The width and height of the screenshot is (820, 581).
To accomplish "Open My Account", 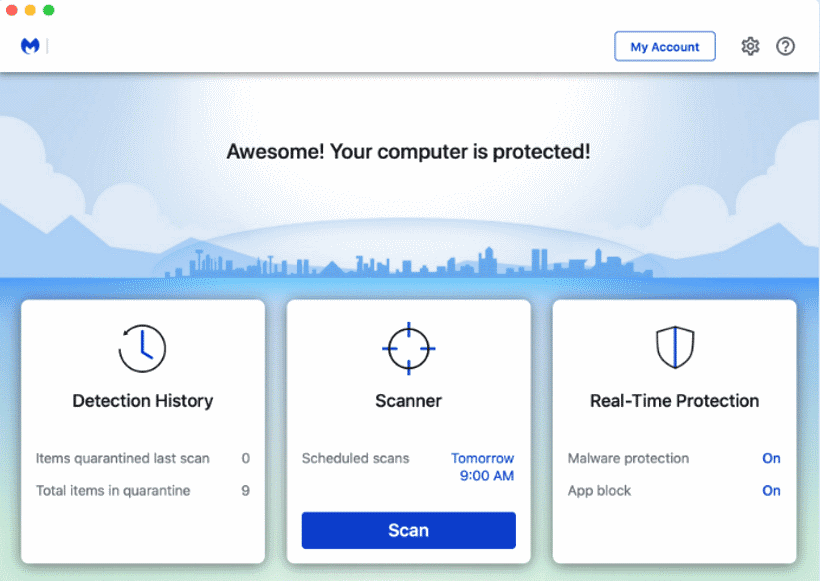I will coord(664,46).
